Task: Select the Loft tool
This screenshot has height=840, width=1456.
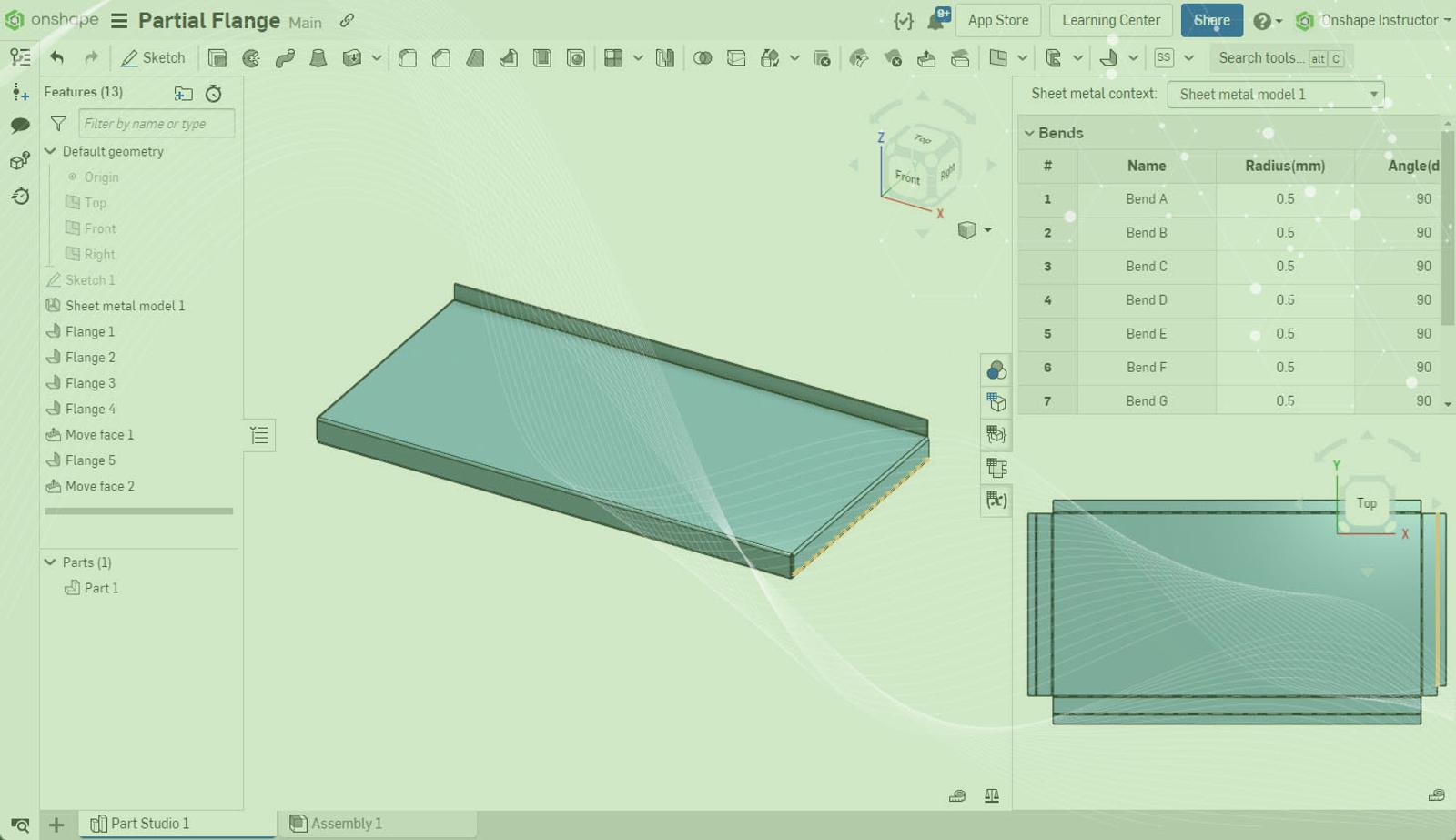Action: (x=318, y=58)
